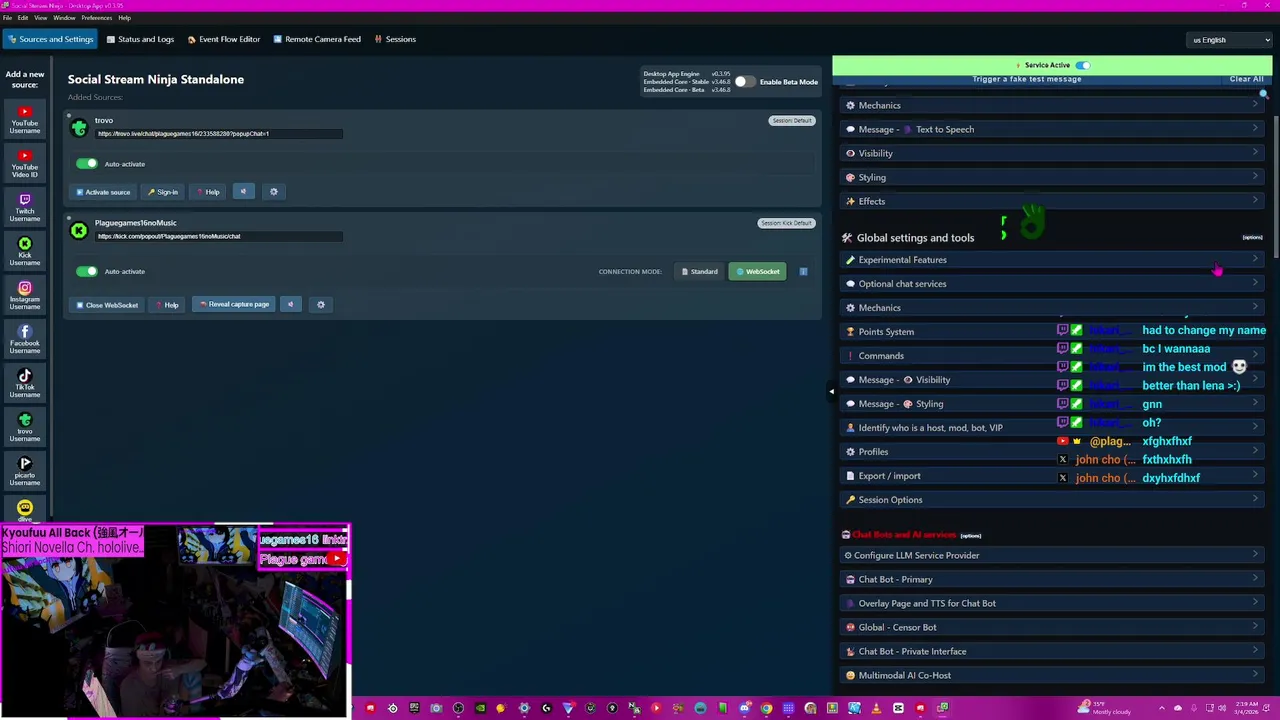Add a trovo Username source
The width and height of the screenshot is (1280, 720).
point(25,427)
